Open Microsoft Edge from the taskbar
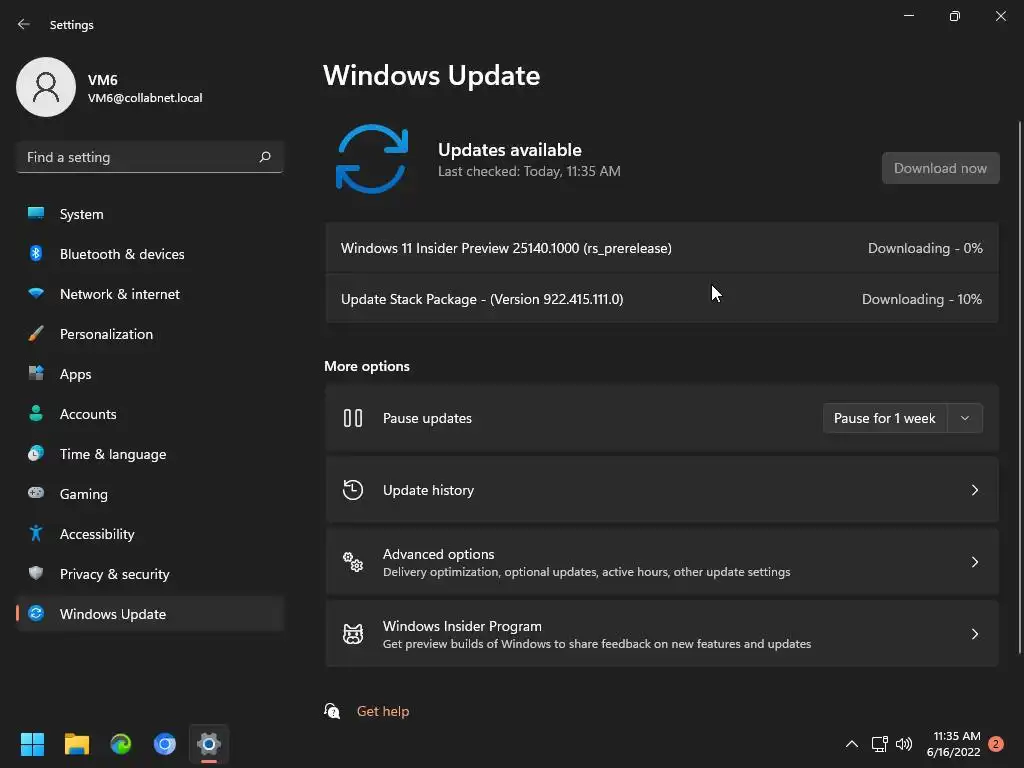This screenshot has width=1024, height=768. tap(121, 744)
